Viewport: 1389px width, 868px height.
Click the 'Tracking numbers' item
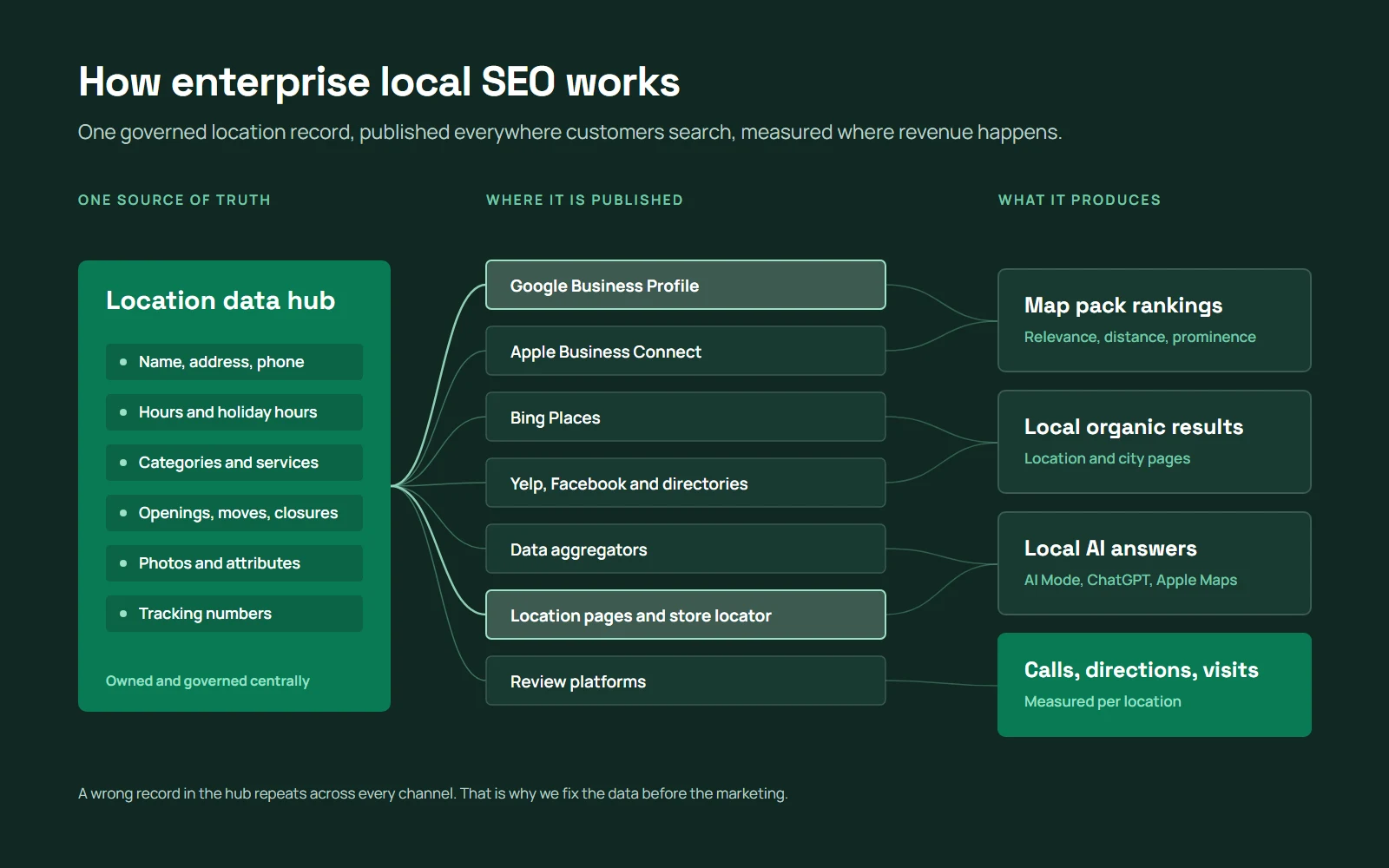(x=234, y=614)
